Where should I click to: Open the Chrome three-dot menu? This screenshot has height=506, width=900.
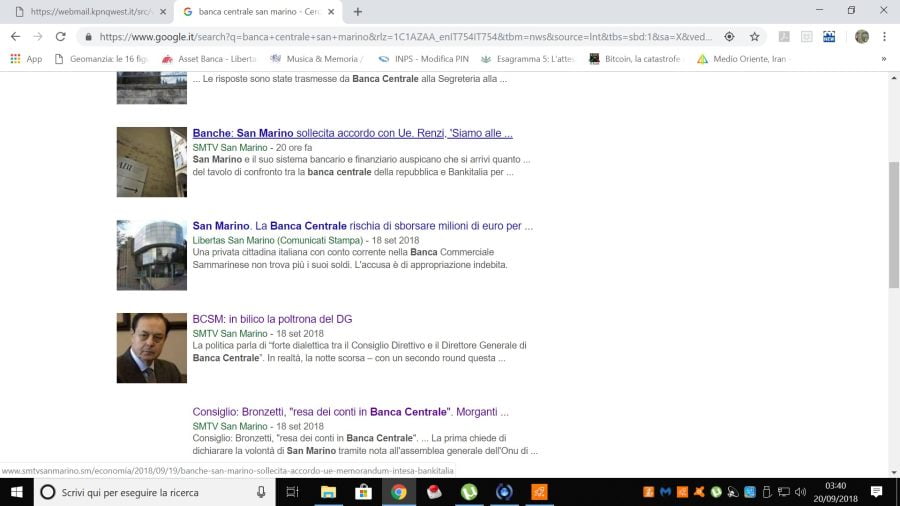click(x=885, y=37)
